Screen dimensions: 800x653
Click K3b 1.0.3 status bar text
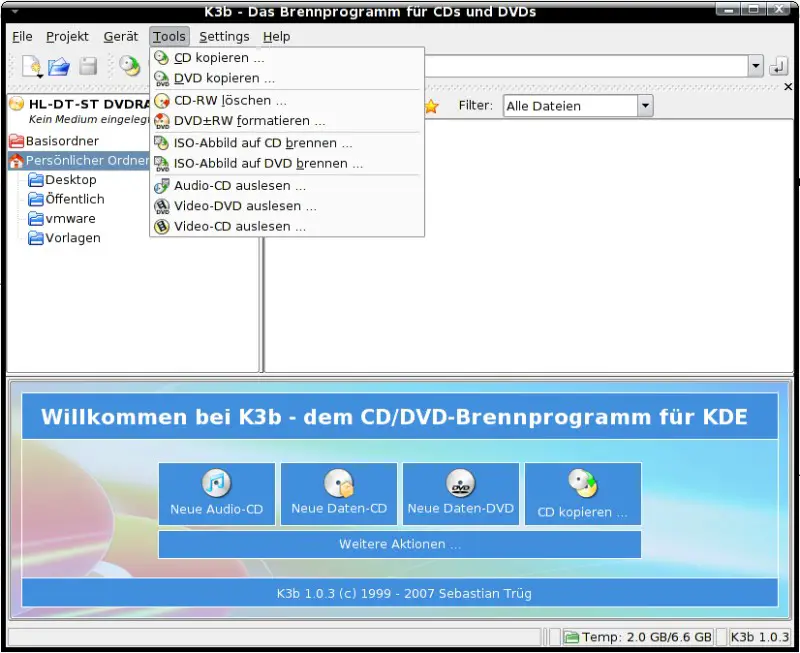[x=760, y=637]
